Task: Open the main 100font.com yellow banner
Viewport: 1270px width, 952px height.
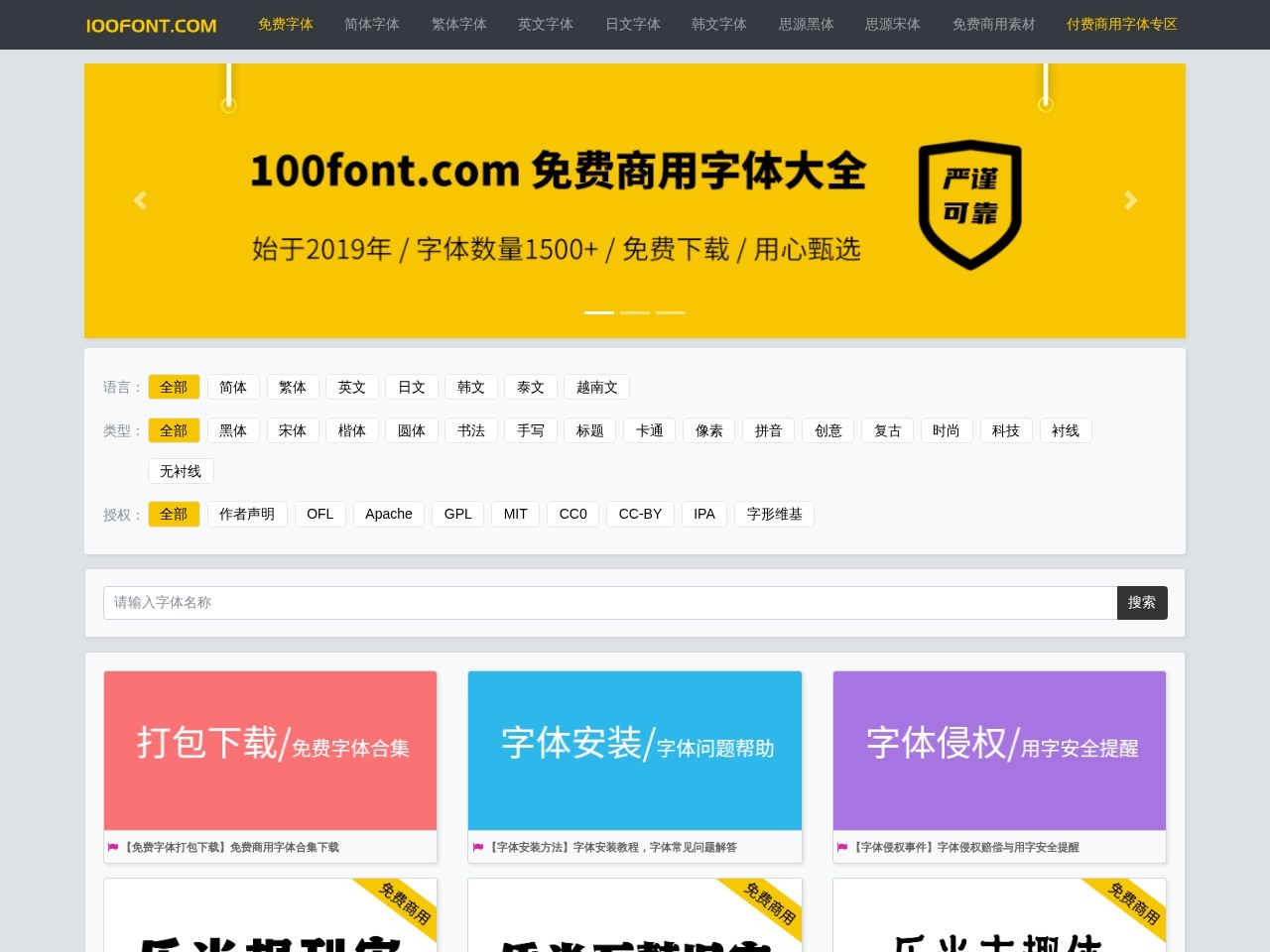Action: pos(635,200)
